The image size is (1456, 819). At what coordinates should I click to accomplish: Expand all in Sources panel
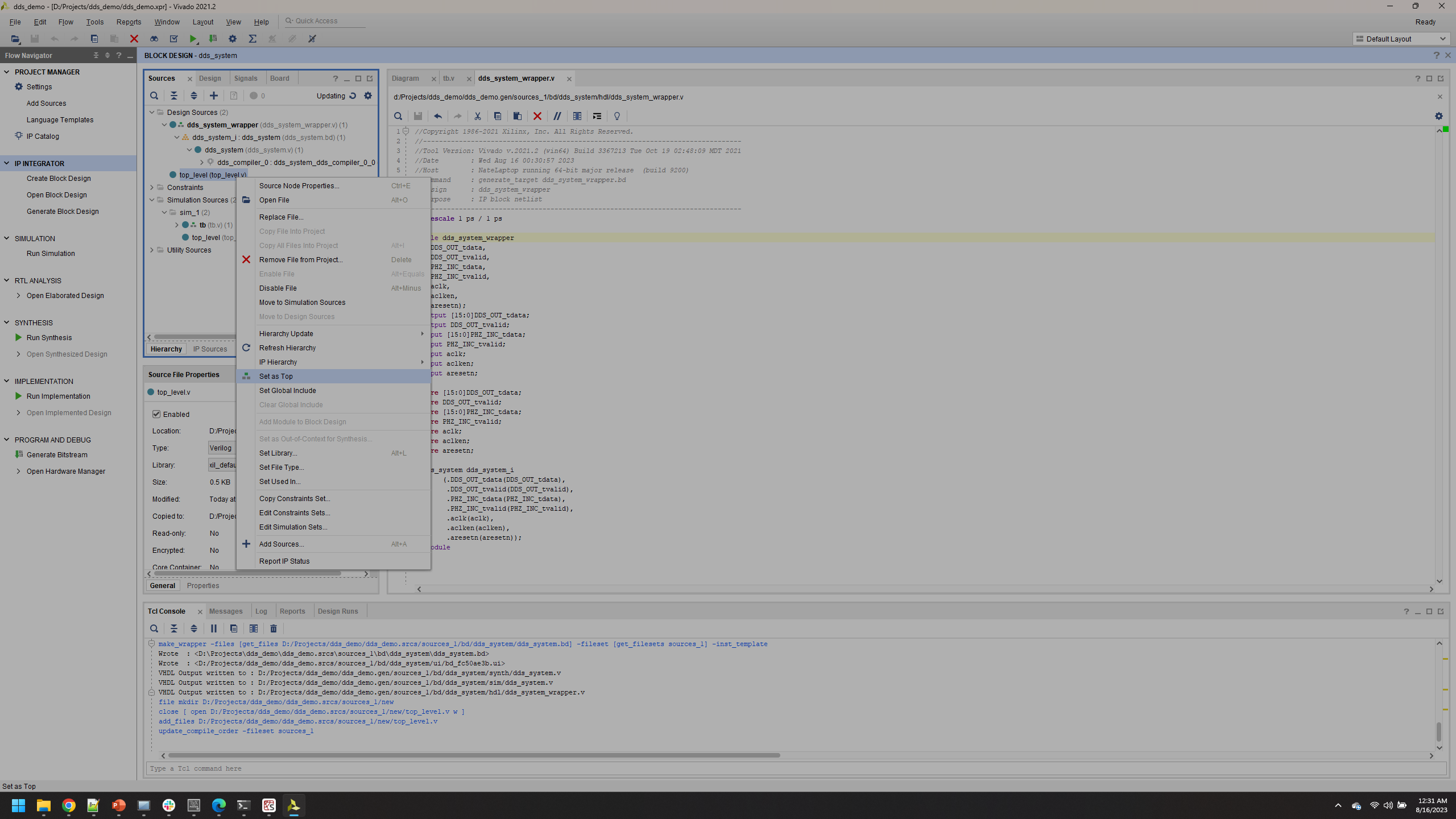click(194, 96)
